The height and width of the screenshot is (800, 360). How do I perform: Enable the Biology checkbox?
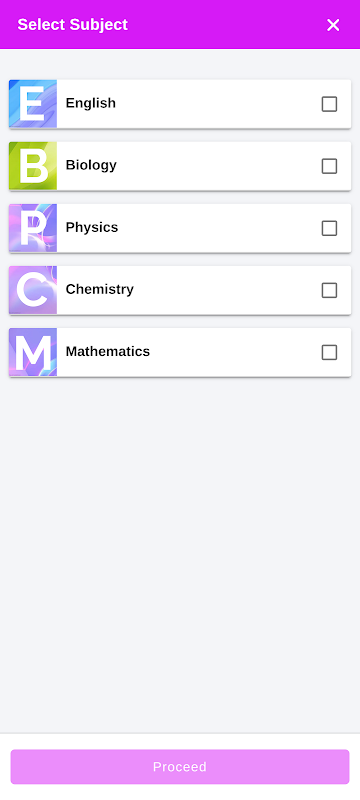pyautogui.click(x=329, y=166)
